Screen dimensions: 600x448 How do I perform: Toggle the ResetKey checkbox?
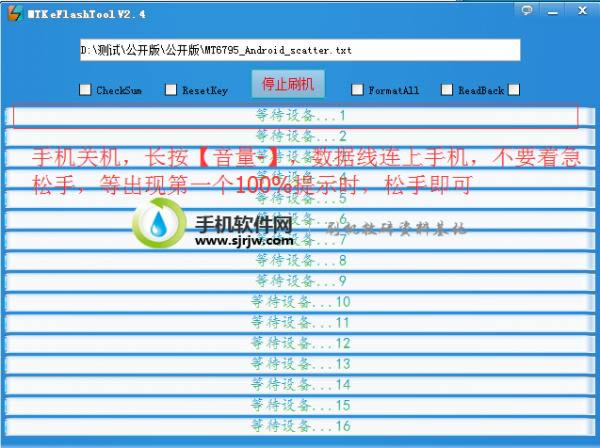171,90
